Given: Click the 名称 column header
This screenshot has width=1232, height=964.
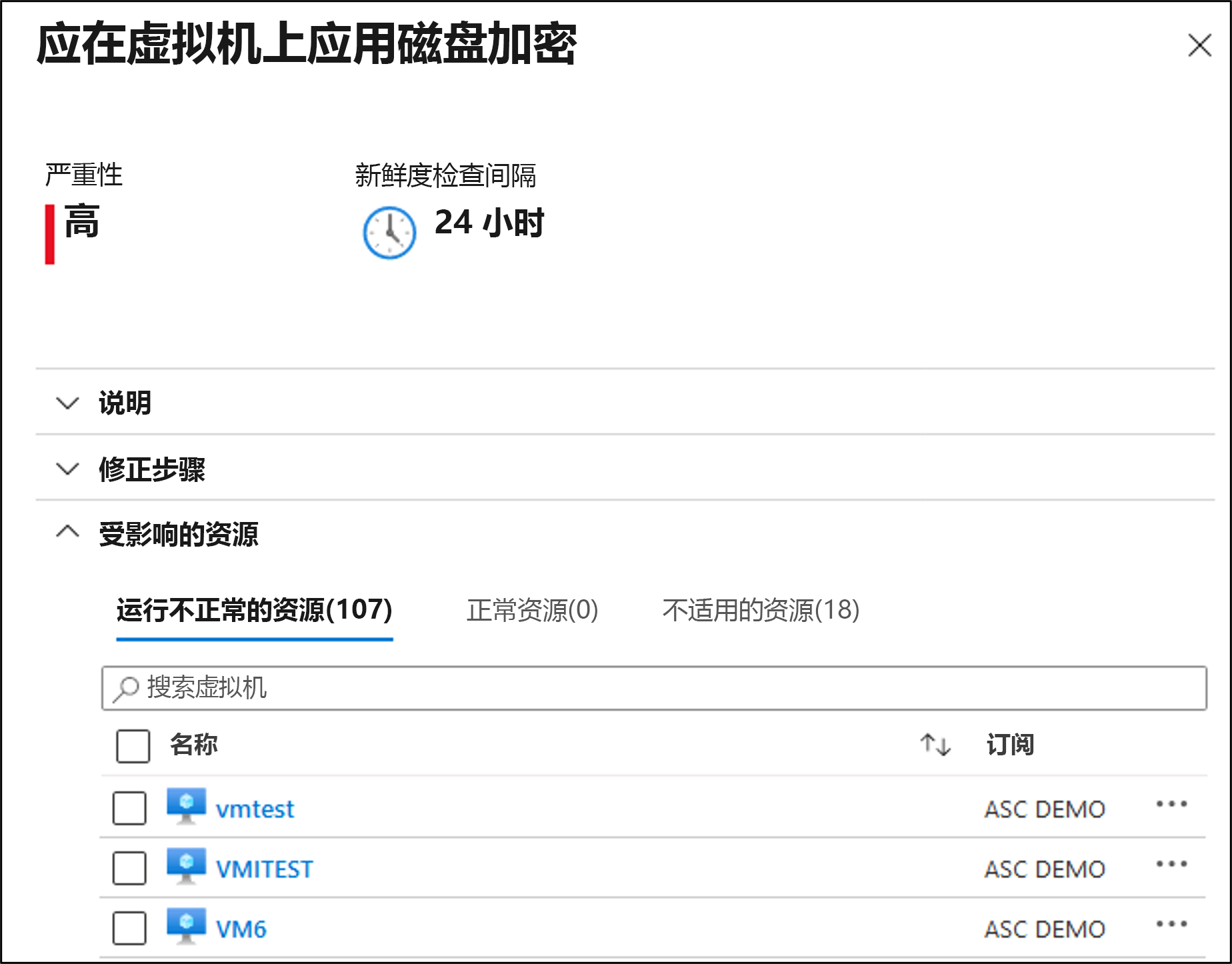Looking at the screenshot, I should (x=193, y=745).
